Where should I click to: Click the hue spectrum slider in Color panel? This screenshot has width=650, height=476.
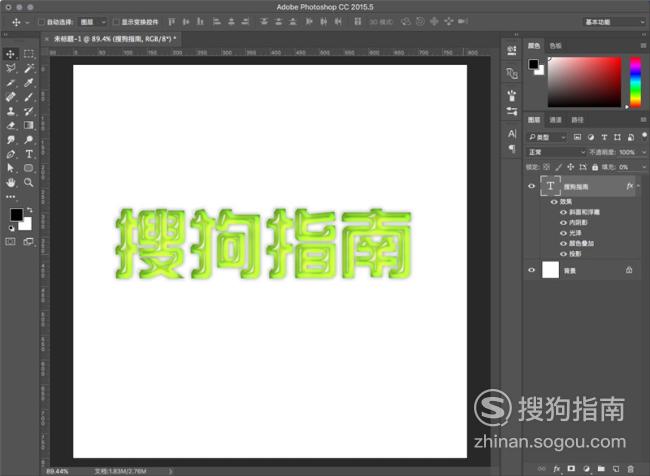[635, 83]
